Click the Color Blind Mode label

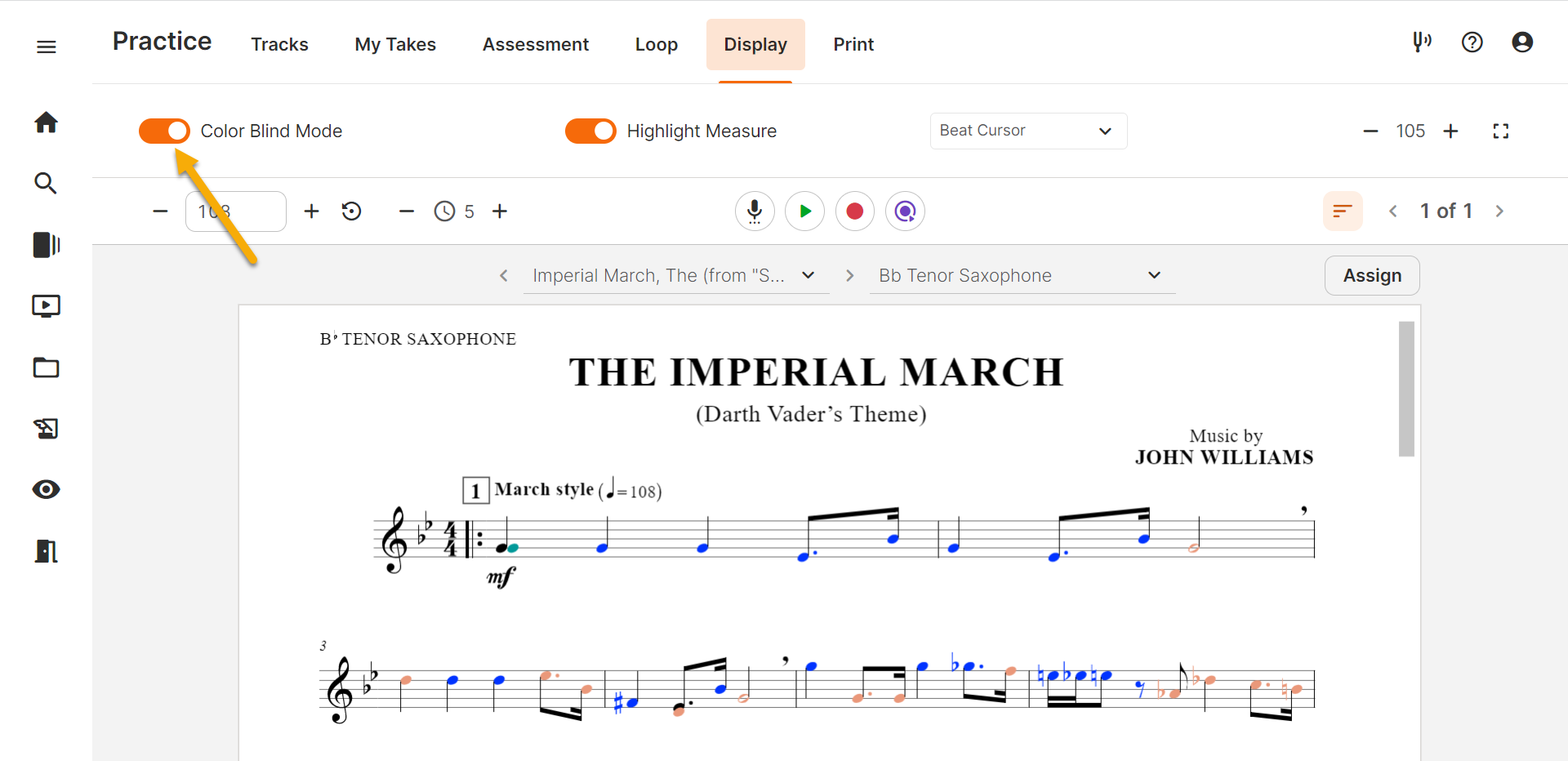(271, 131)
